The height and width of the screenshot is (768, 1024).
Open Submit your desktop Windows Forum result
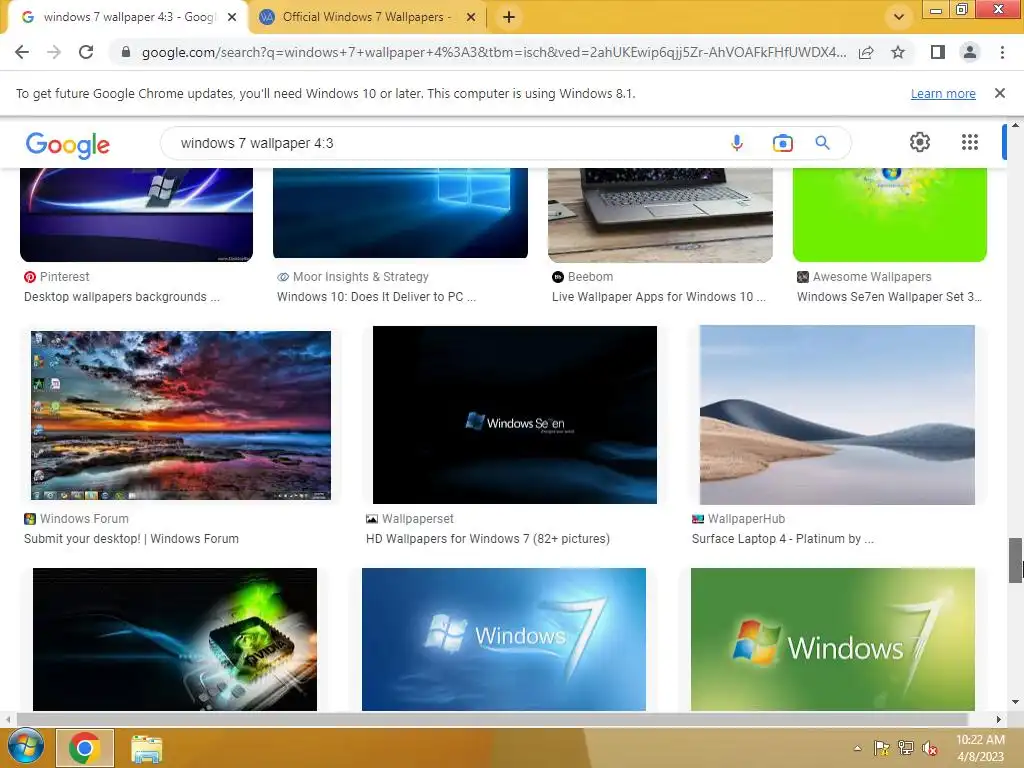[131, 539]
